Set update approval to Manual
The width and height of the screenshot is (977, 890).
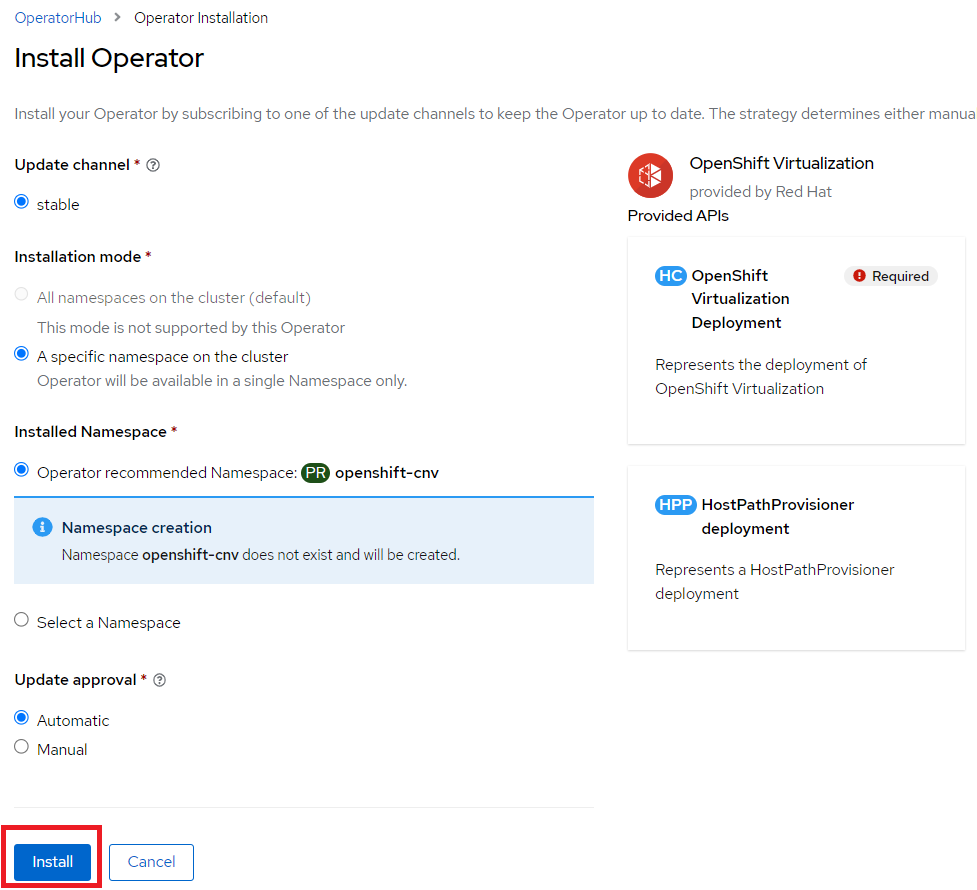tap(21, 747)
